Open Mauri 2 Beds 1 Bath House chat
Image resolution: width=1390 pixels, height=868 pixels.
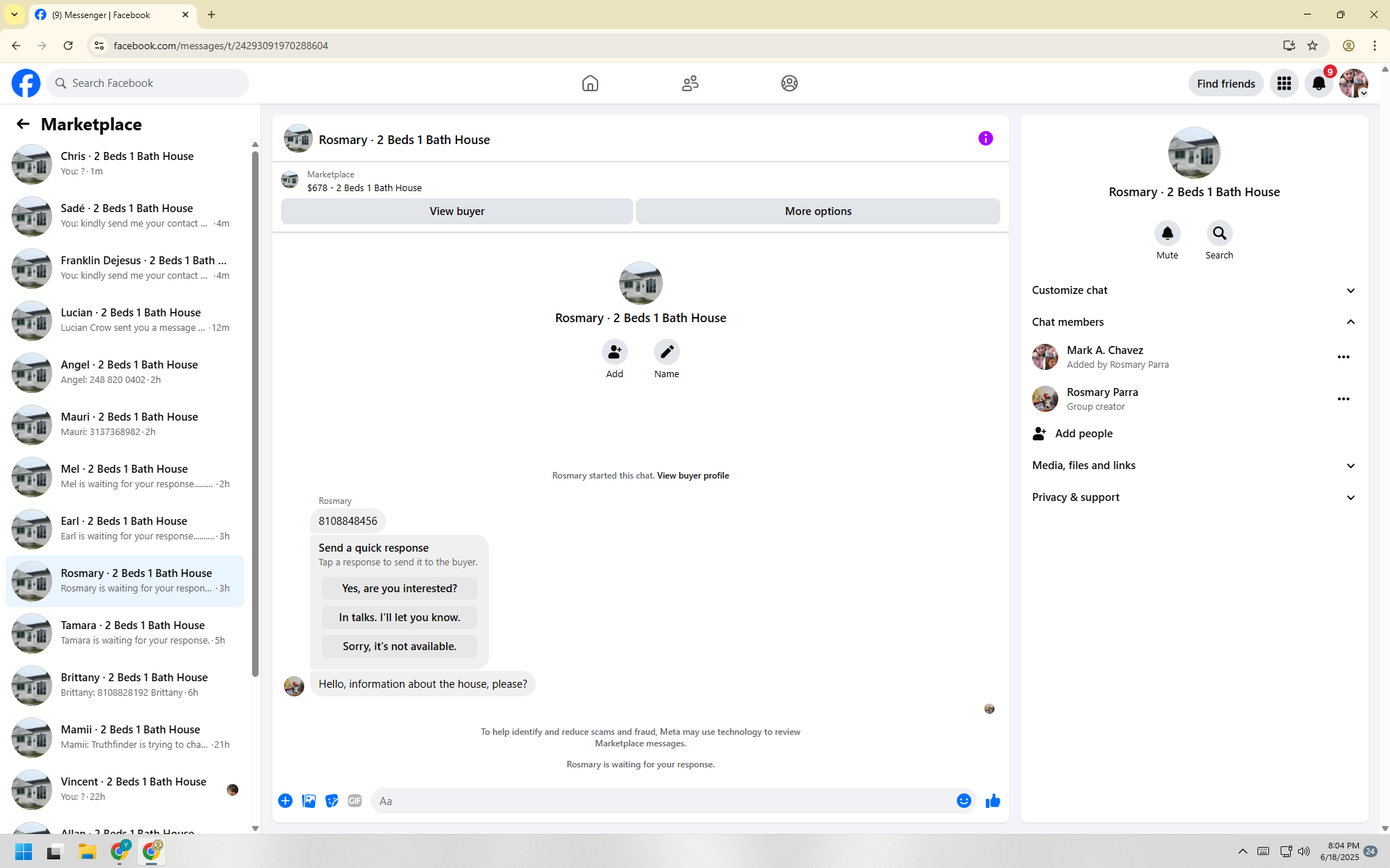[x=125, y=424]
